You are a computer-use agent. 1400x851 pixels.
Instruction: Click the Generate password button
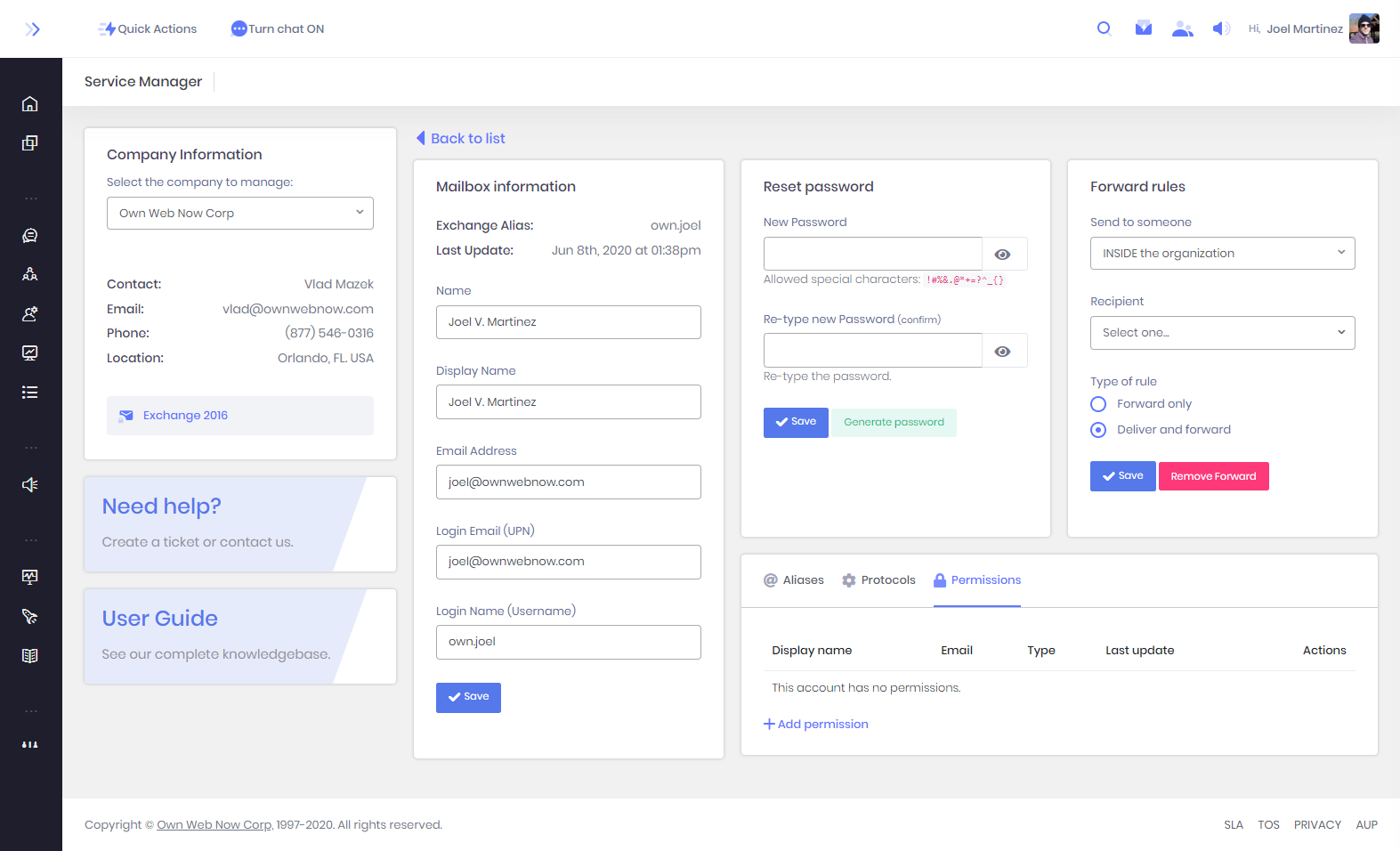point(894,423)
